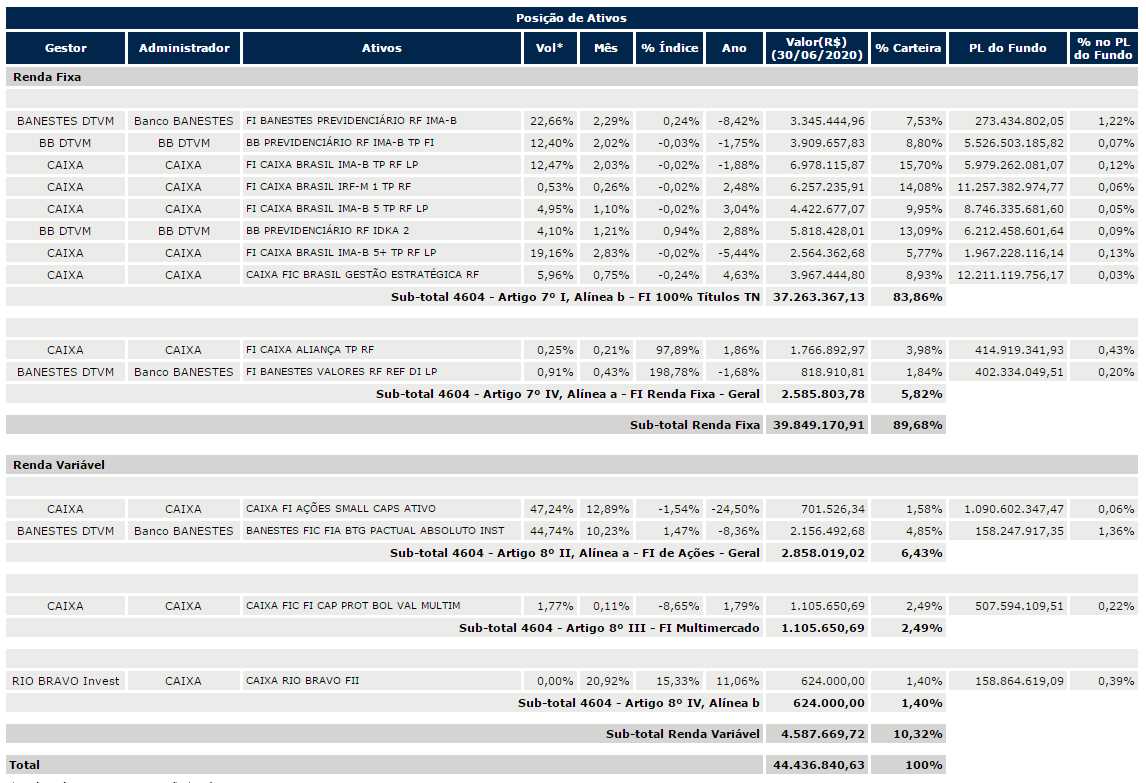
Task: Click the Vol* column header
Action: pyautogui.click(x=550, y=48)
